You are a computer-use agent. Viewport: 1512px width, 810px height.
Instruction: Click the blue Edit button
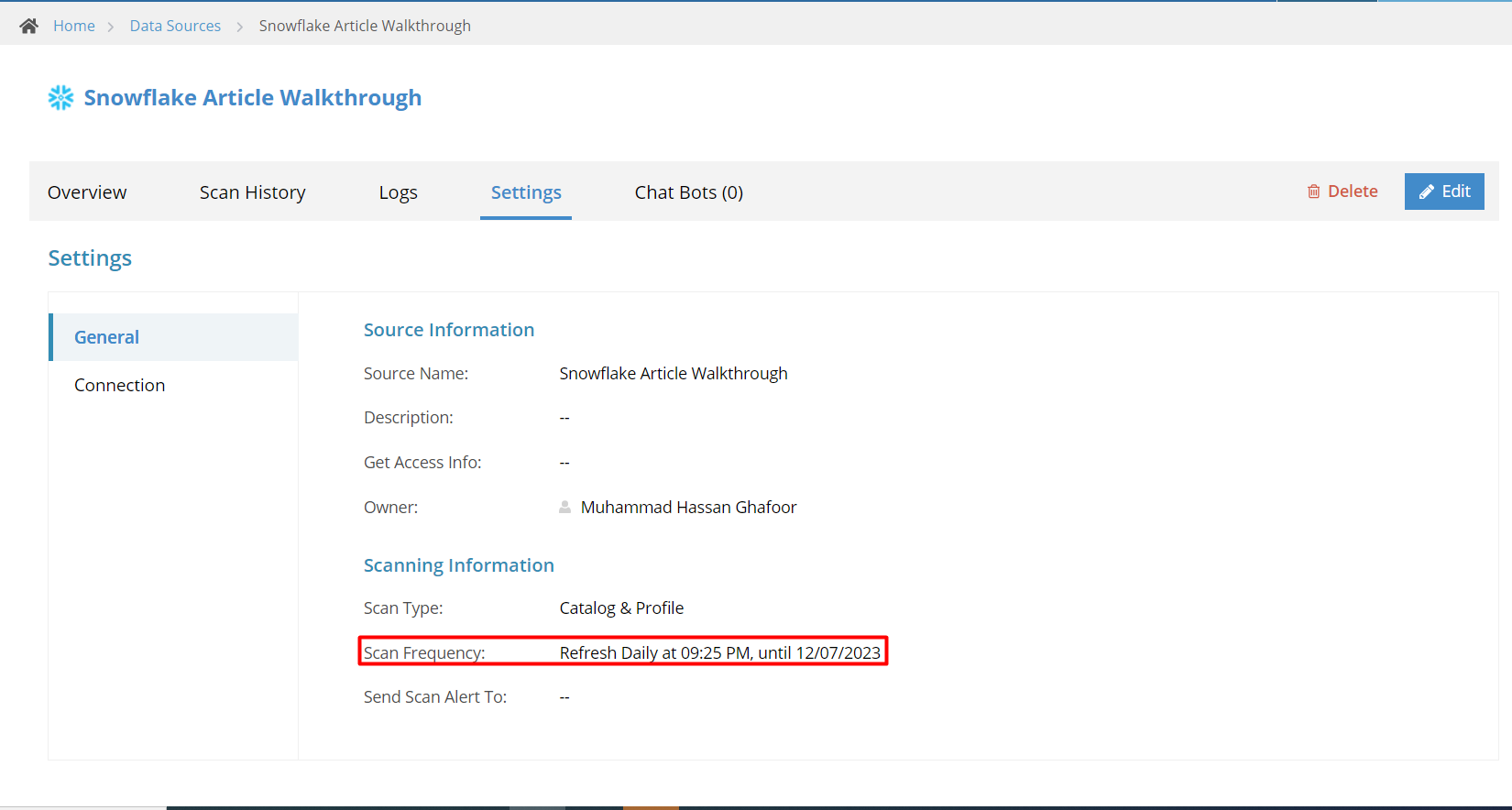[x=1444, y=192]
